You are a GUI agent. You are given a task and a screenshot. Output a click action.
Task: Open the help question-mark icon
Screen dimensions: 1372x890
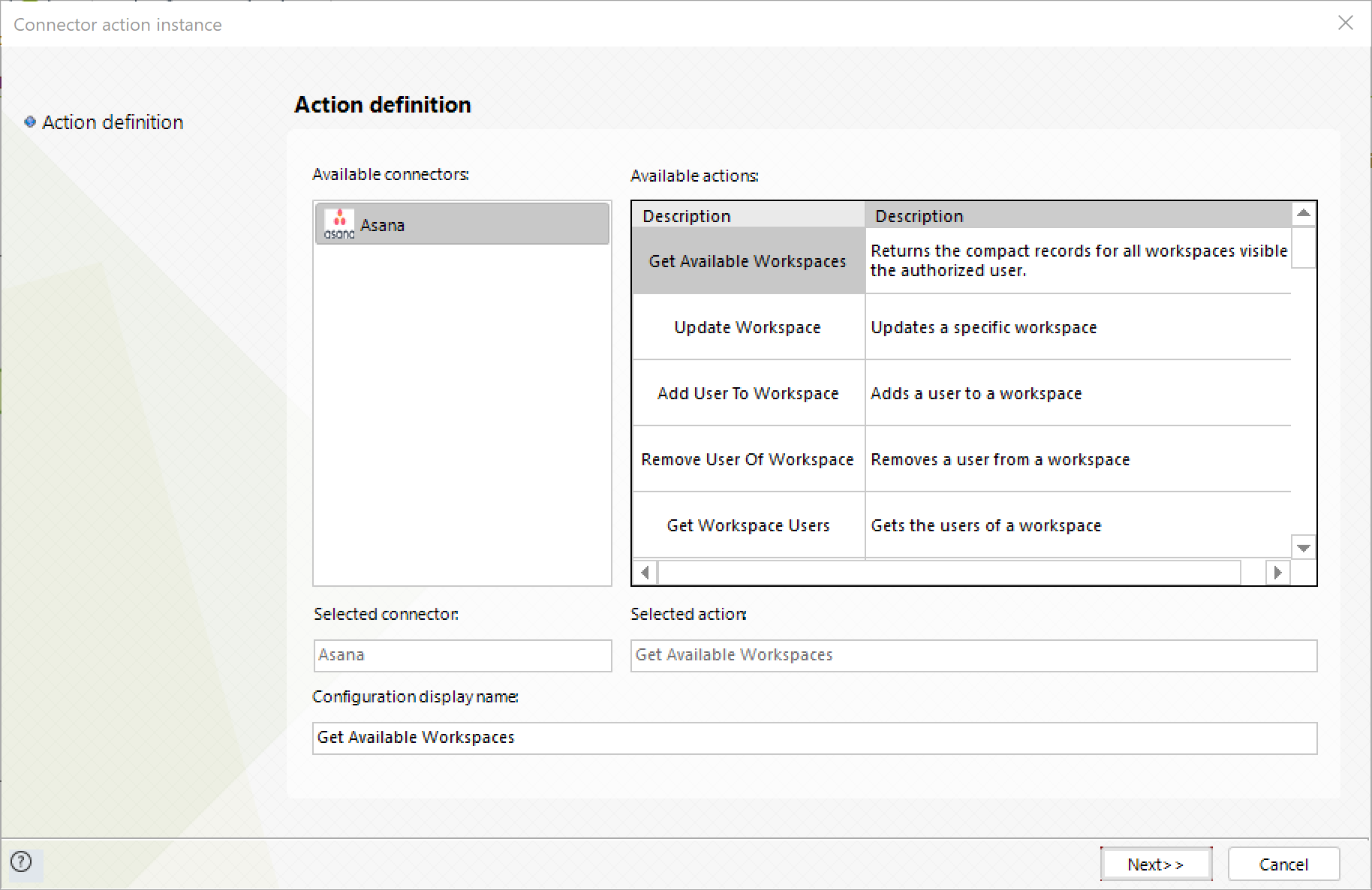[22, 861]
